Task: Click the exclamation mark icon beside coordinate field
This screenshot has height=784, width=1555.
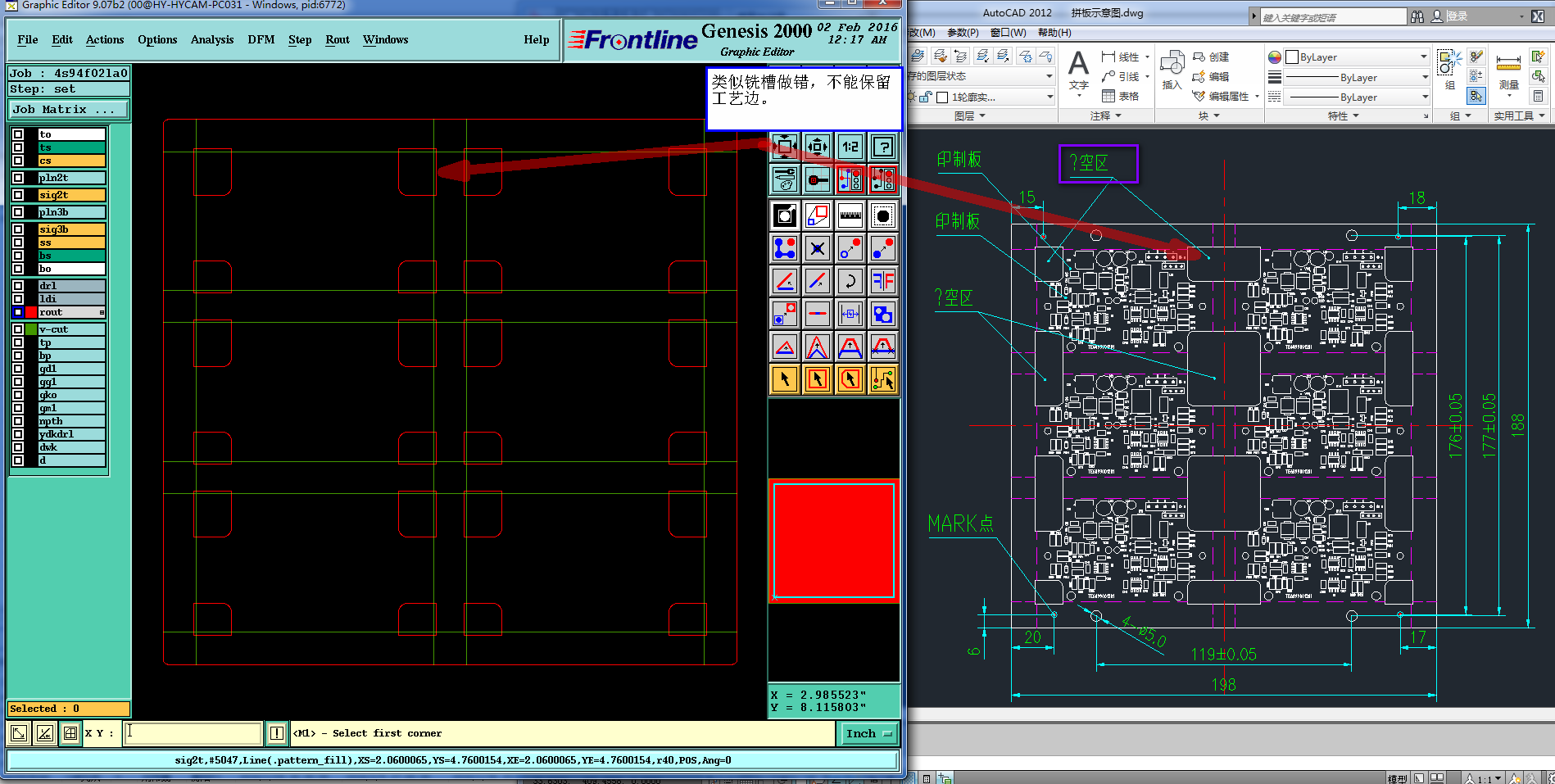Action: click(x=277, y=733)
